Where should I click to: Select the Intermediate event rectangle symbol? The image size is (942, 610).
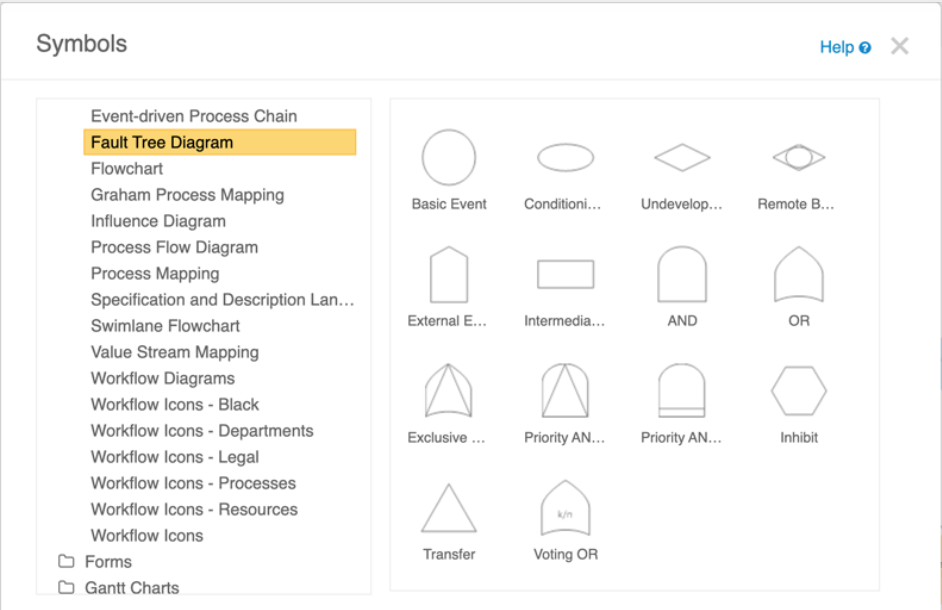pos(565,275)
